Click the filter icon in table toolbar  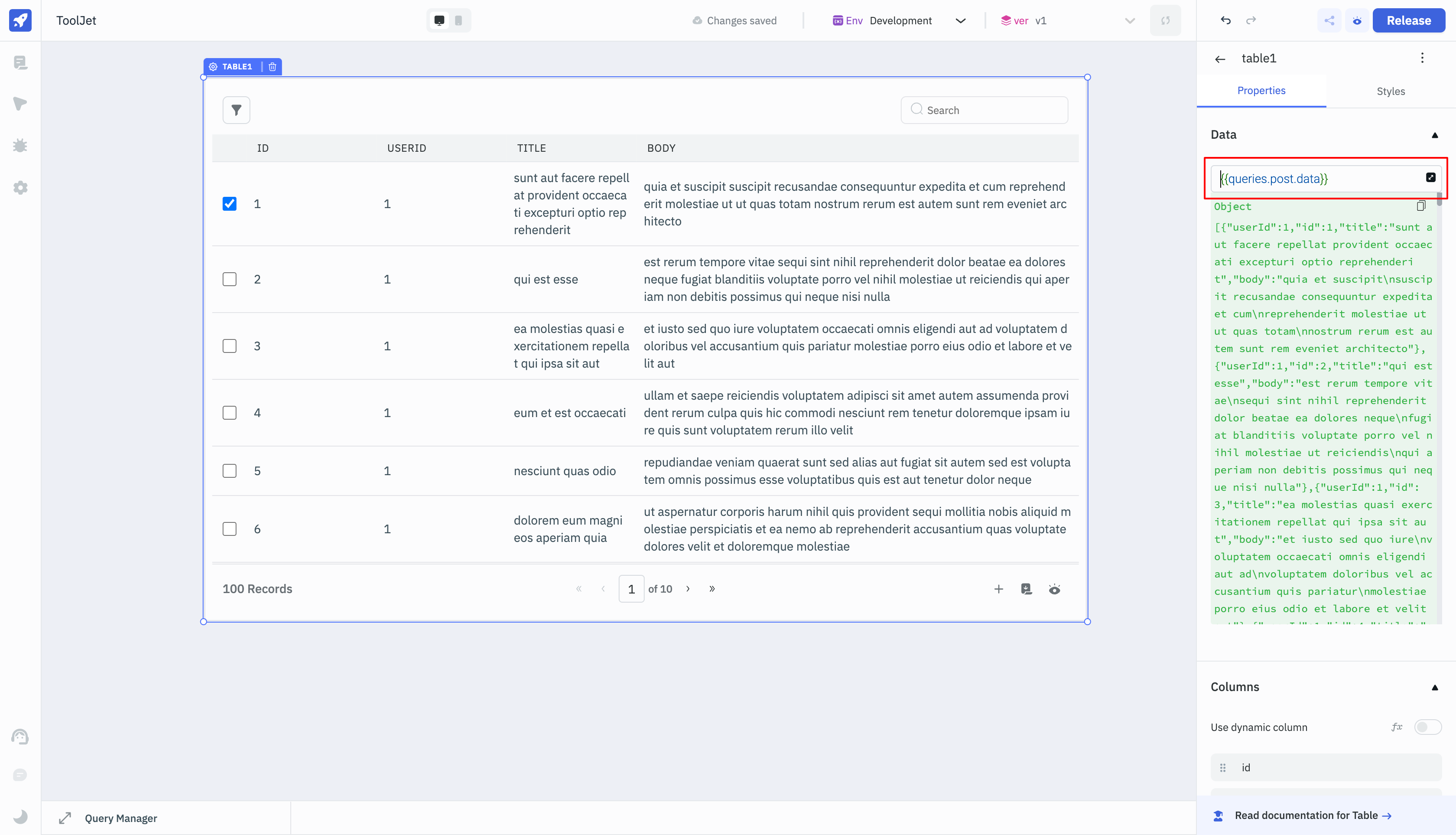[236, 110]
